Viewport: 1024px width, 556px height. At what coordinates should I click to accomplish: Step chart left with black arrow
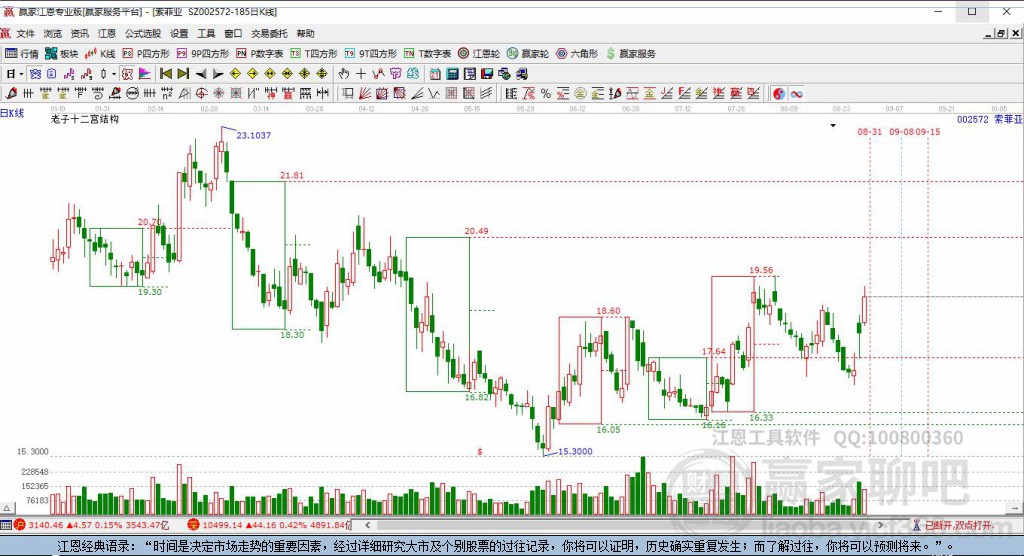201,74
